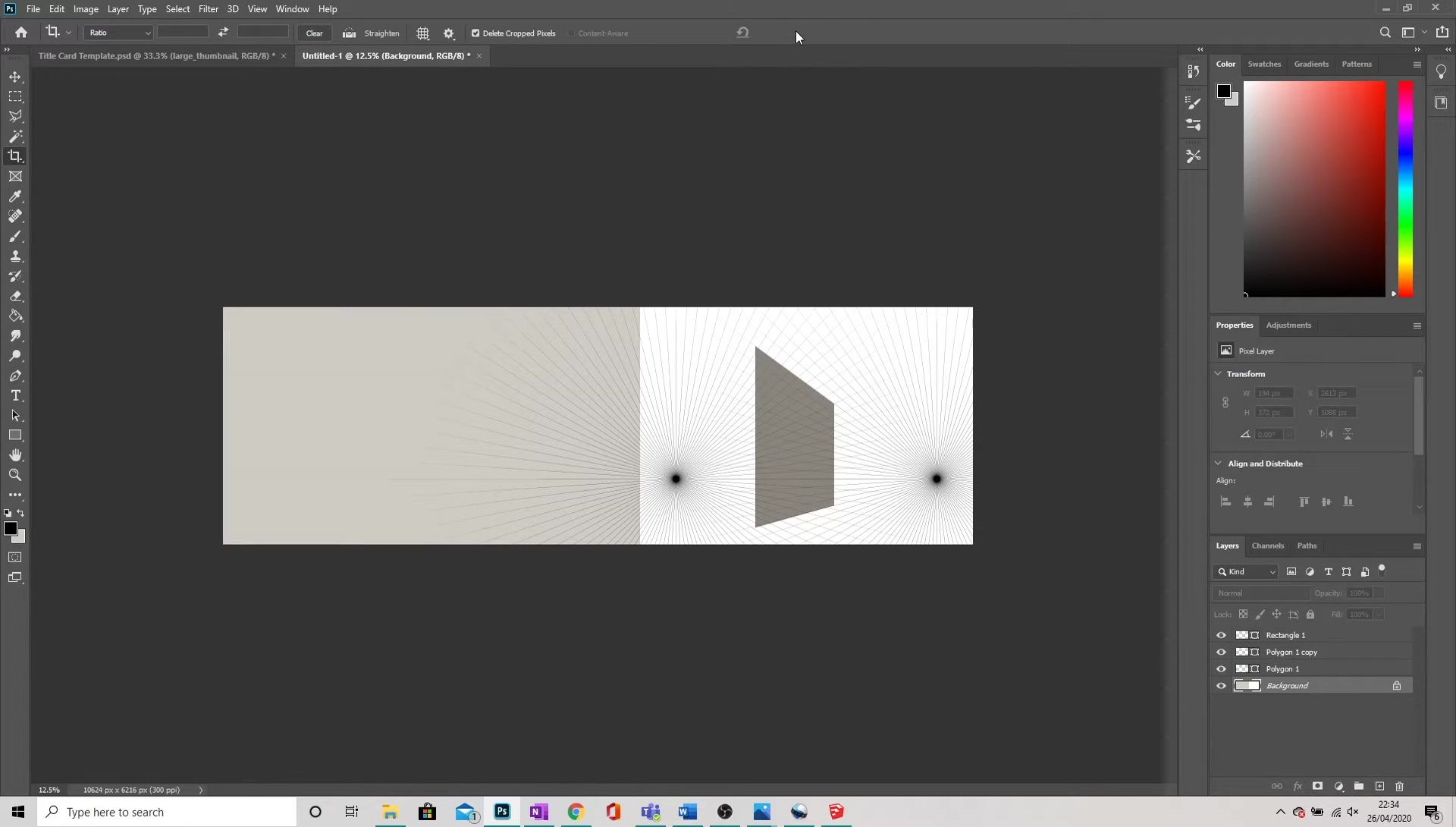Image resolution: width=1456 pixels, height=827 pixels.
Task: Open the Color panel menu
Action: [1417, 64]
